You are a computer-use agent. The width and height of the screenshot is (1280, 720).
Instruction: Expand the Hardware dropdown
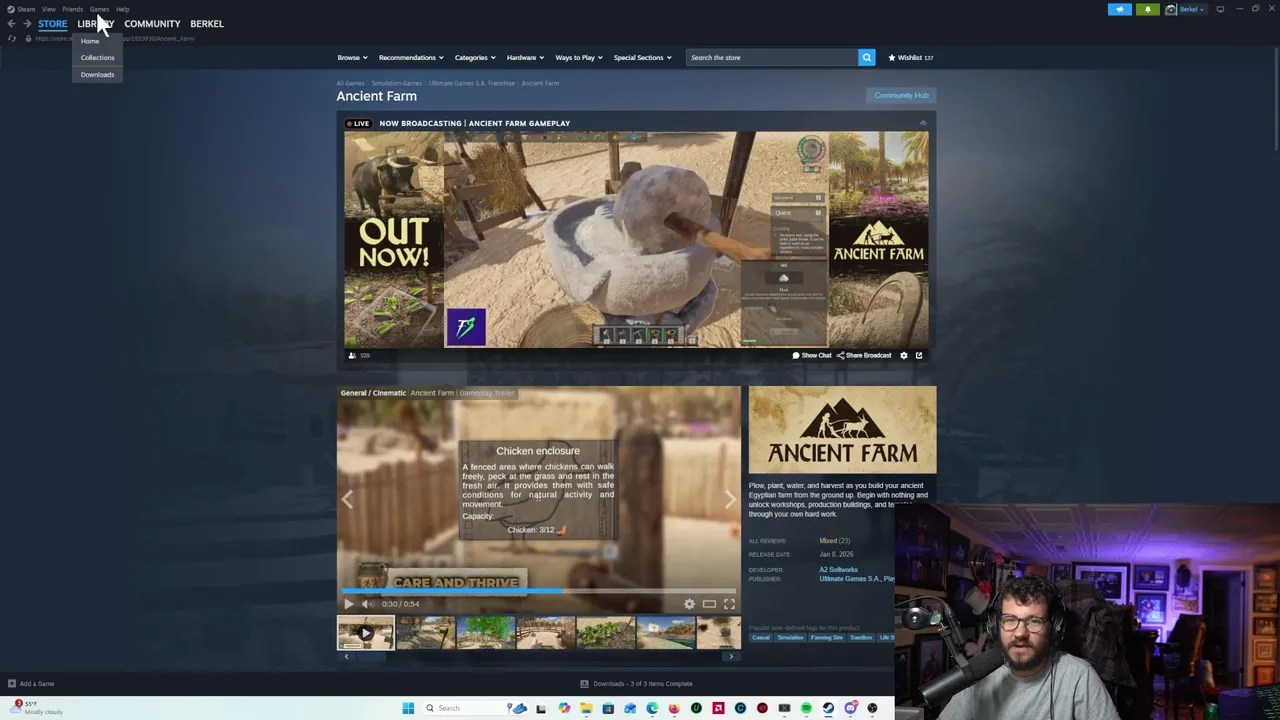tap(525, 57)
